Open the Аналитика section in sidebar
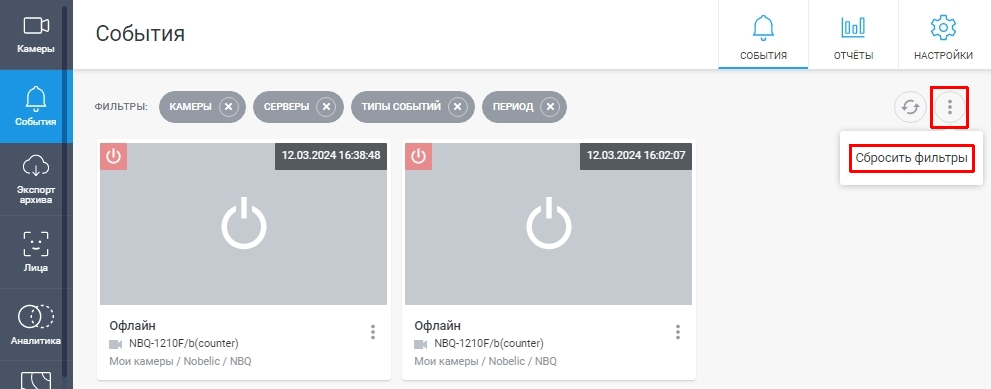Screen dimensions: 991x389 pos(36,325)
